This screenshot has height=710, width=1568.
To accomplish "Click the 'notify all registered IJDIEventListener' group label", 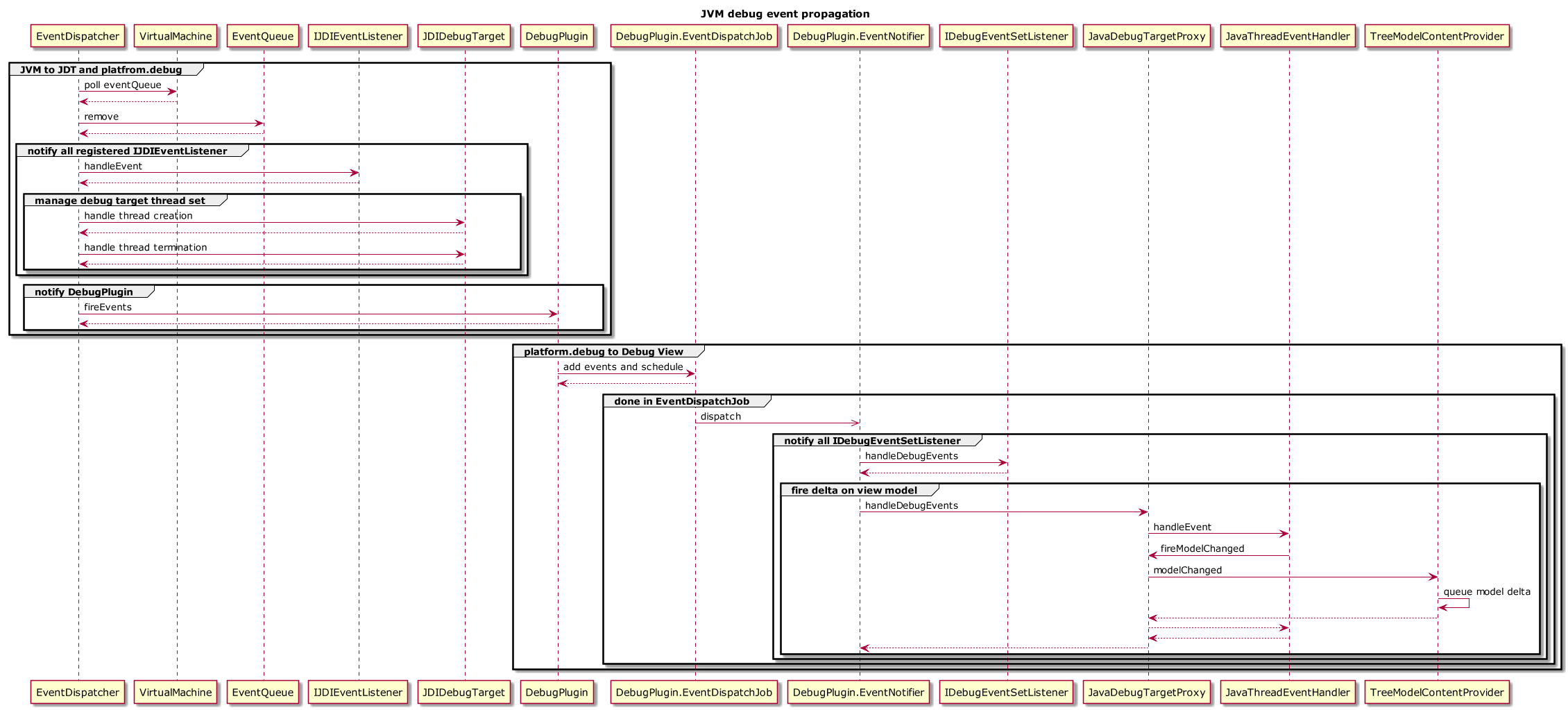I will pos(128,151).
